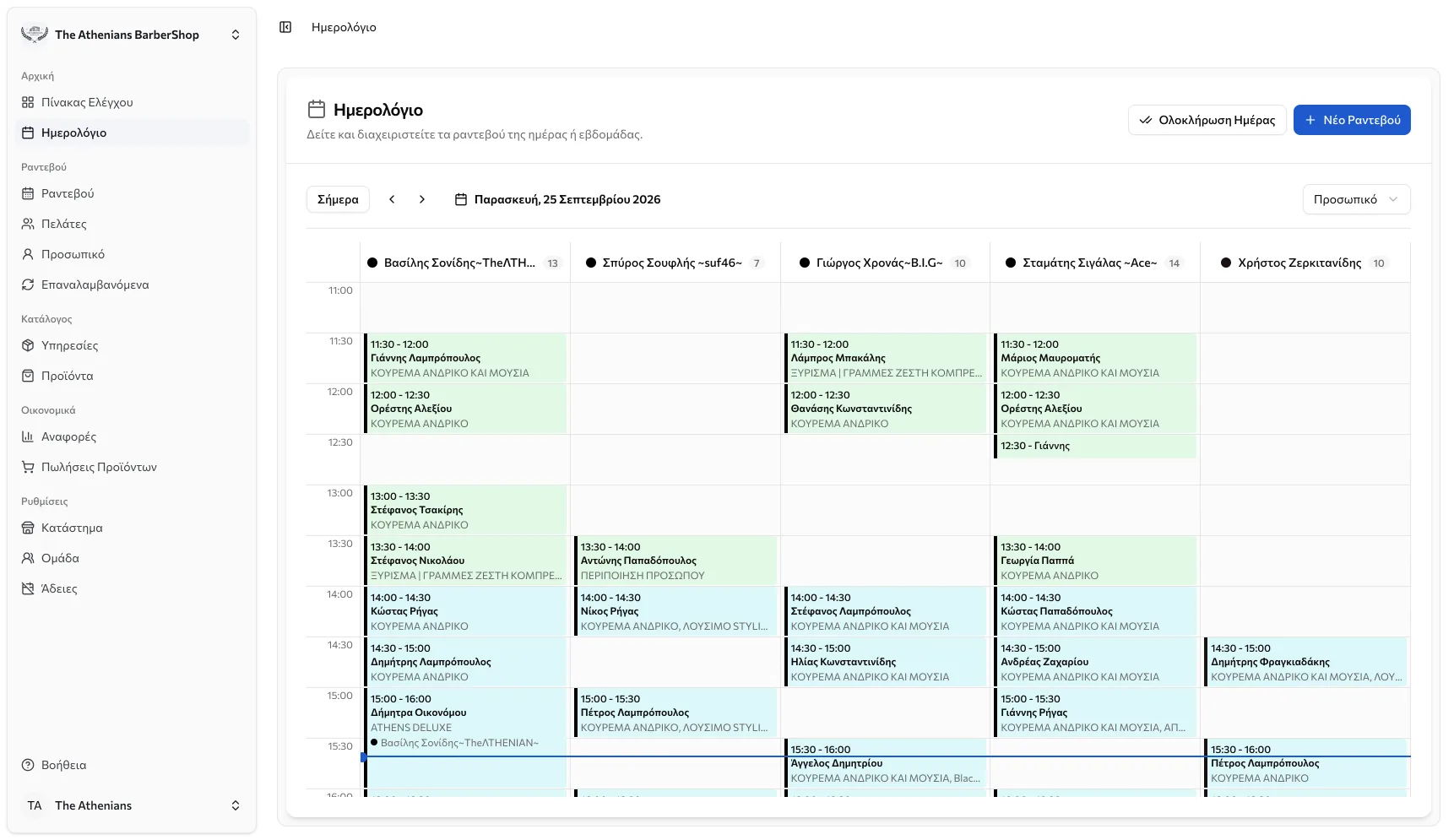This screenshot has width=1454, height=840.
Task: Go to the previous day arrow
Action: tap(392, 199)
